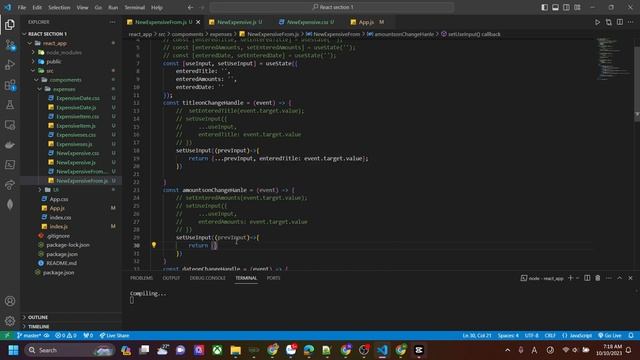640x360 pixels.
Task: Collapse the src folder
Action: [33, 71]
